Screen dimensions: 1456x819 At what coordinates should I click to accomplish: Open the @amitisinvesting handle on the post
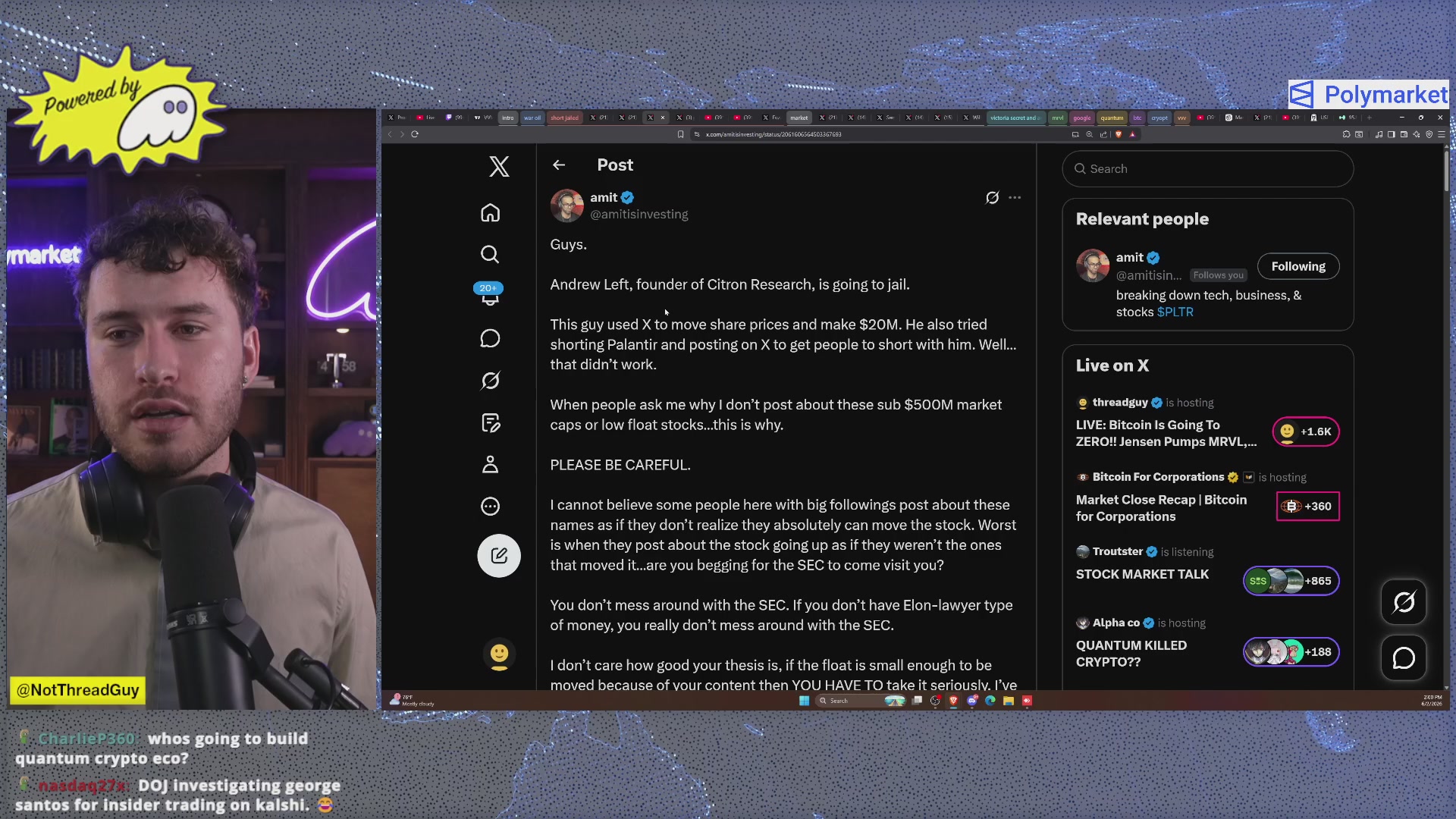click(x=639, y=215)
